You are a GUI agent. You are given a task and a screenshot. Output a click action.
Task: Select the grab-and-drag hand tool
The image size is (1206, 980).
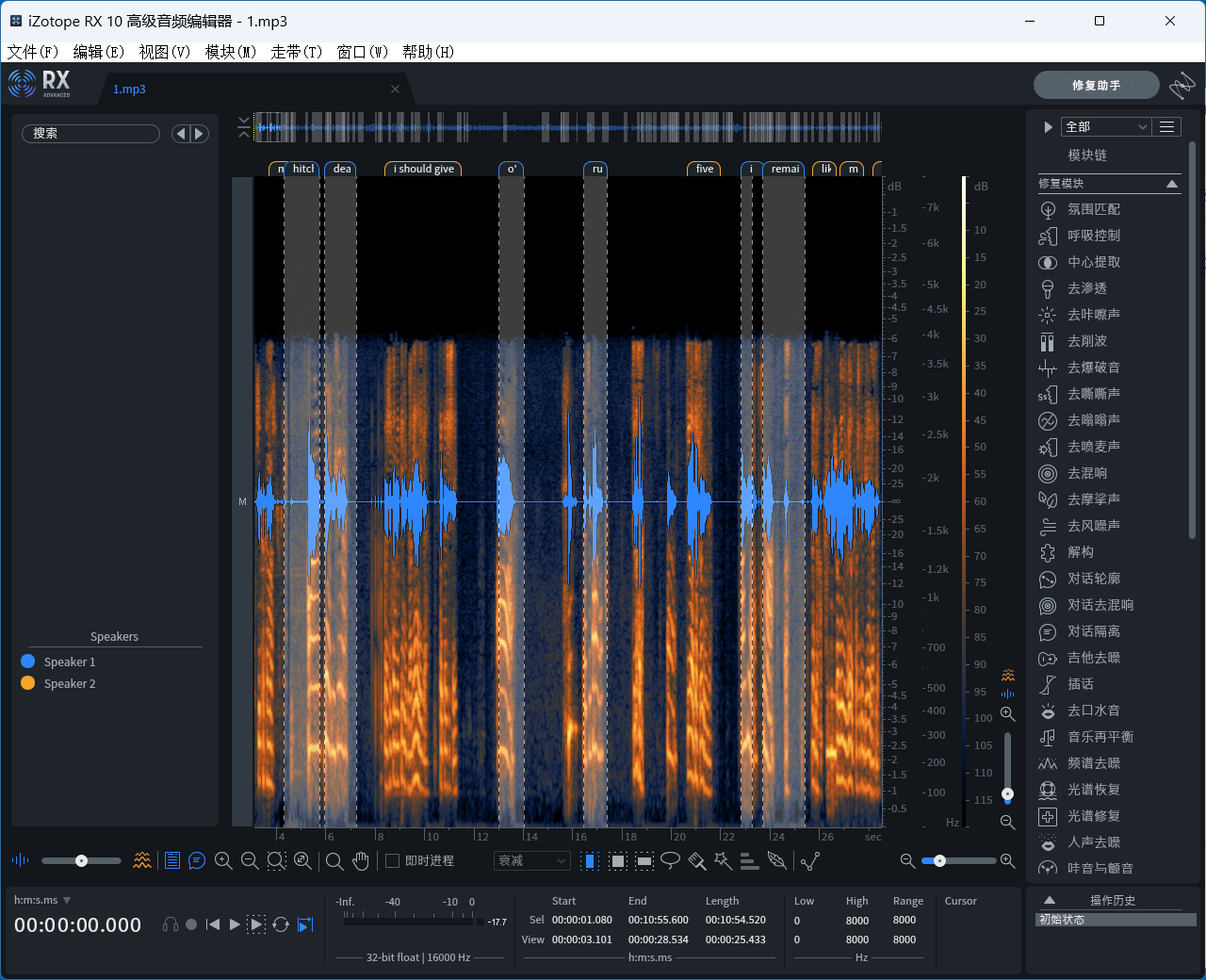pyautogui.click(x=360, y=860)
